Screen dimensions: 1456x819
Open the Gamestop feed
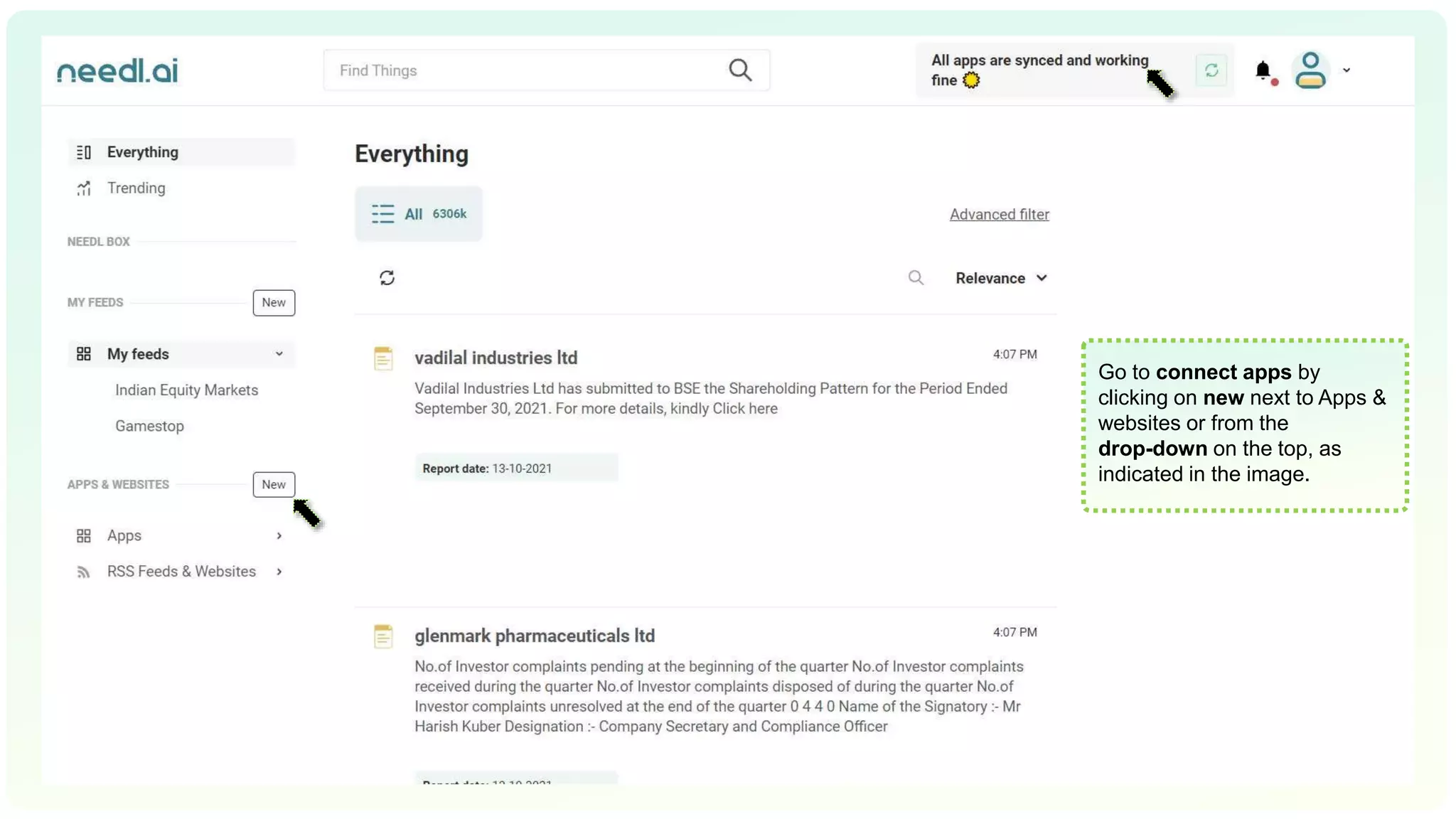pos(149,426)
